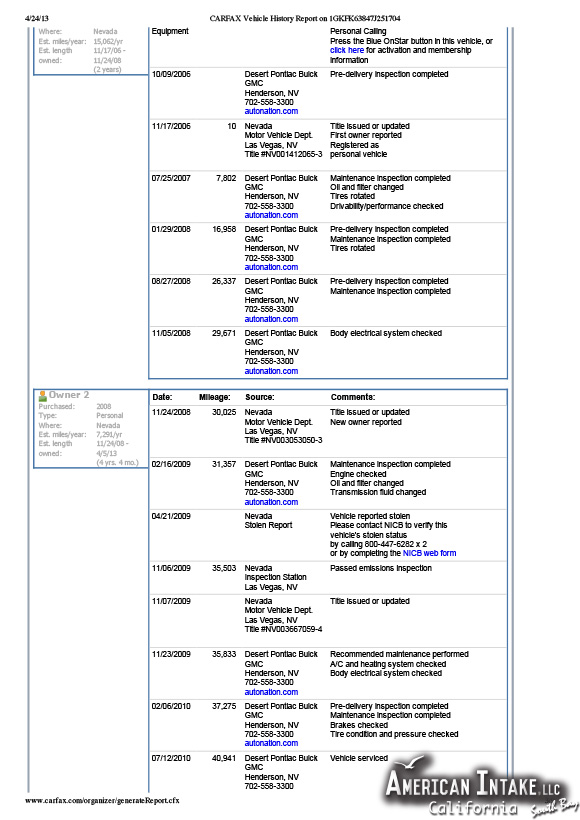580x820 pixels.
Task: Click mileage value 26,337
Action: click(224, 281)
